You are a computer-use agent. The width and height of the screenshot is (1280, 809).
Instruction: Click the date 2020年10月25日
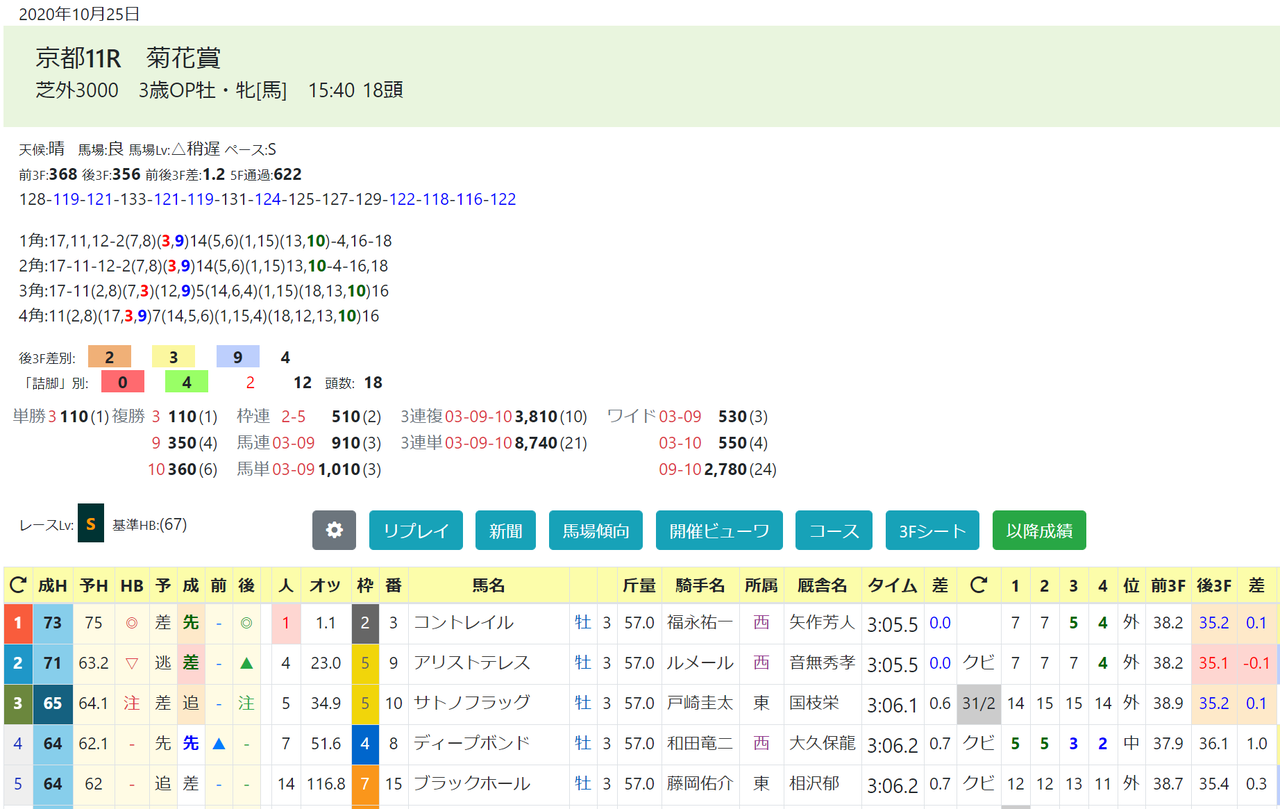(79, 14)
